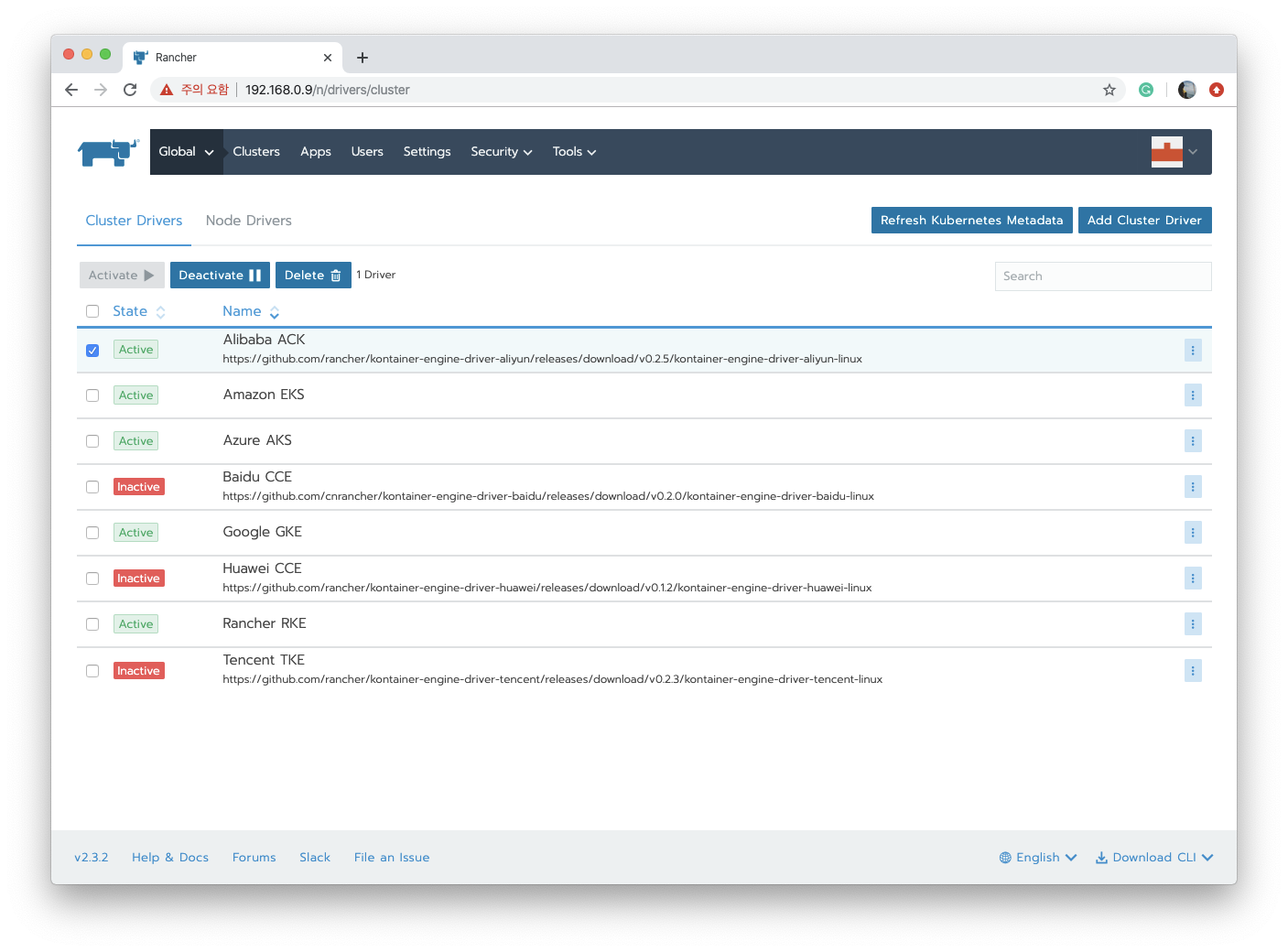Open the user avatar menu
Image resolution: width=1288 pixels, height=952 pixels.
(x=1175, y=152)
